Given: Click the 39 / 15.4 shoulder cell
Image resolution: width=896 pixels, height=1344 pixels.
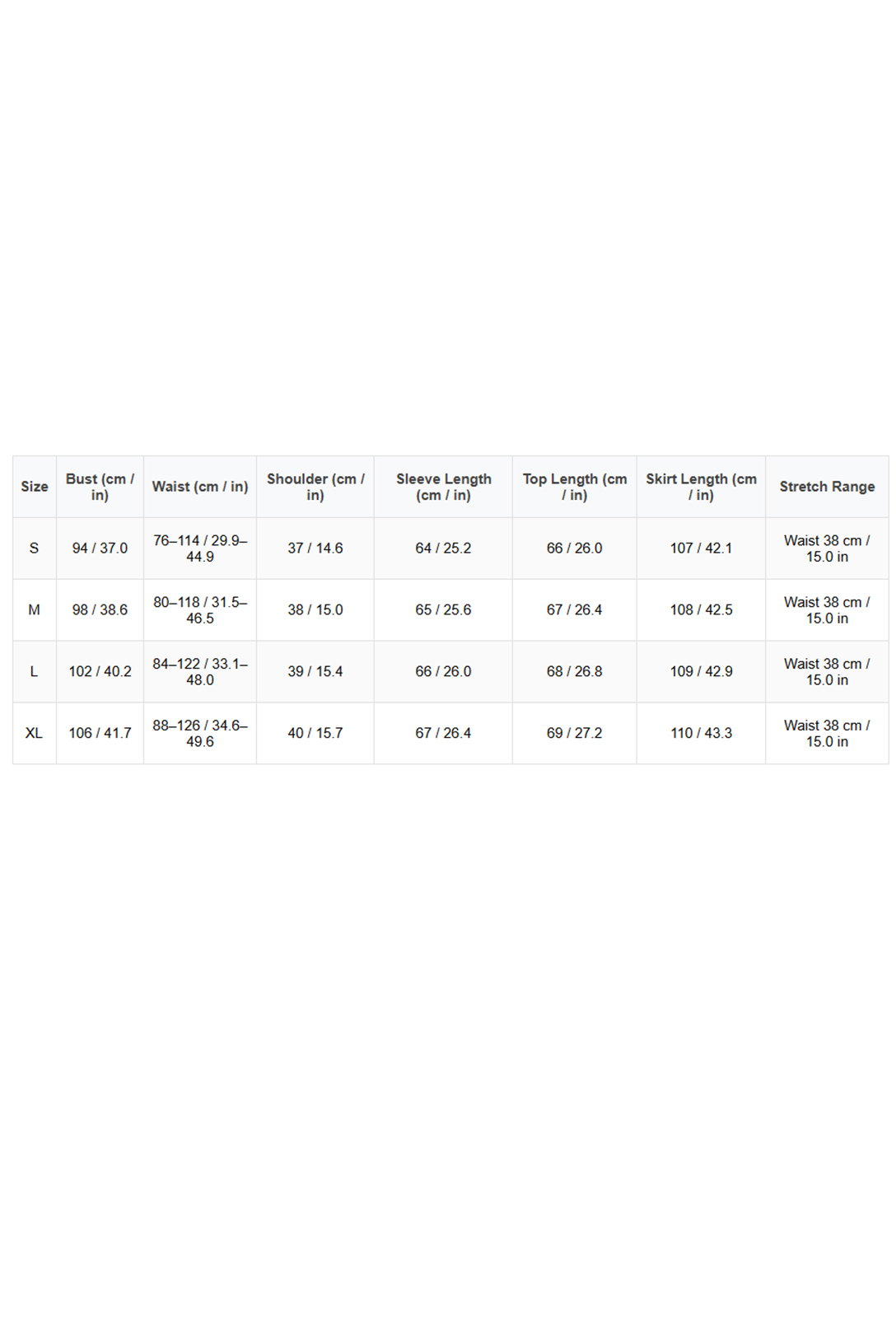Looking at the screenshot, I should click(x=315, y=672).
